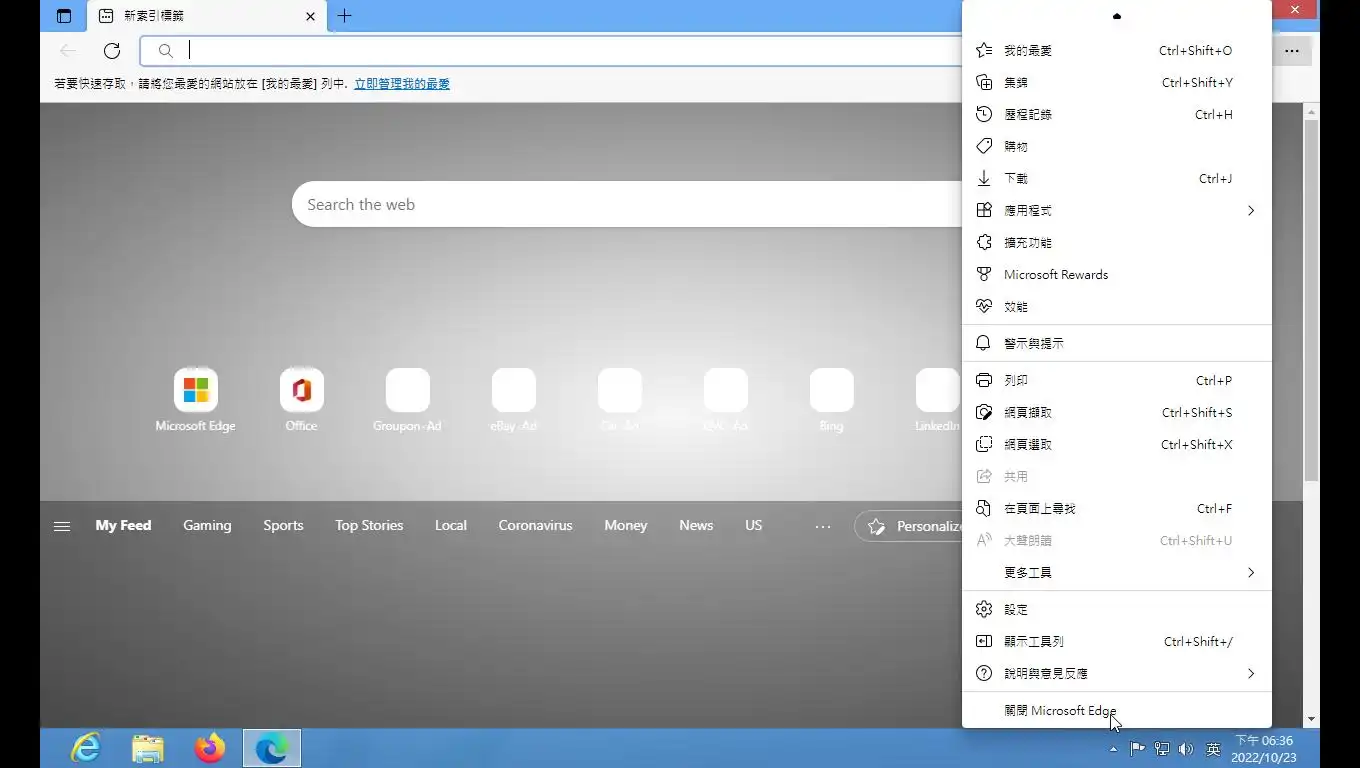
Task: Click the Performance (效能) heartbeat icon
Action: tap(984, 306)
